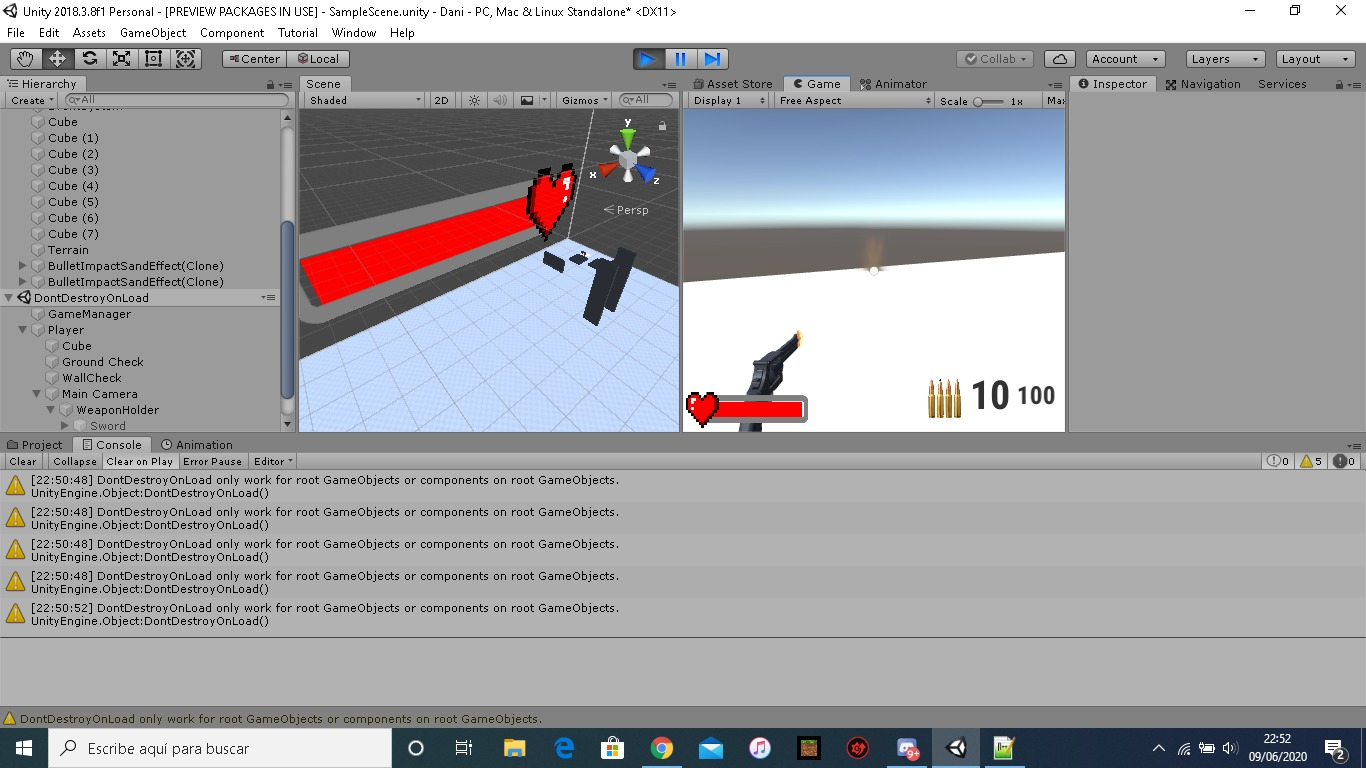Collapse the Player object in Hierarchy
The width and height of the screenshot is (1366, 768).
pyautogui.click(x=23, y=330)
